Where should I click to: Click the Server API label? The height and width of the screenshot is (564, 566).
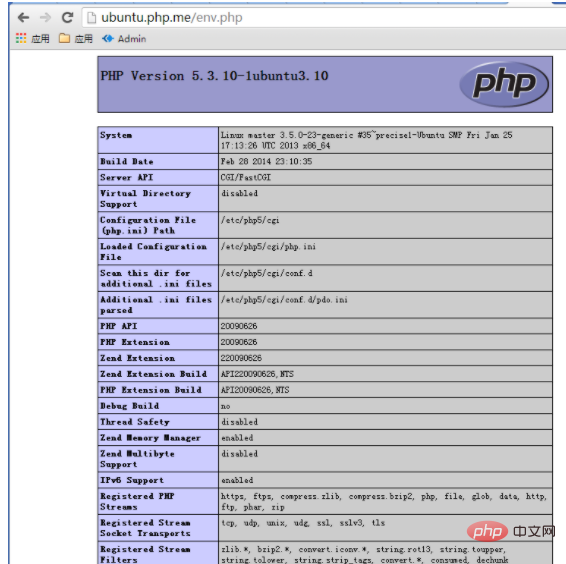127,177
